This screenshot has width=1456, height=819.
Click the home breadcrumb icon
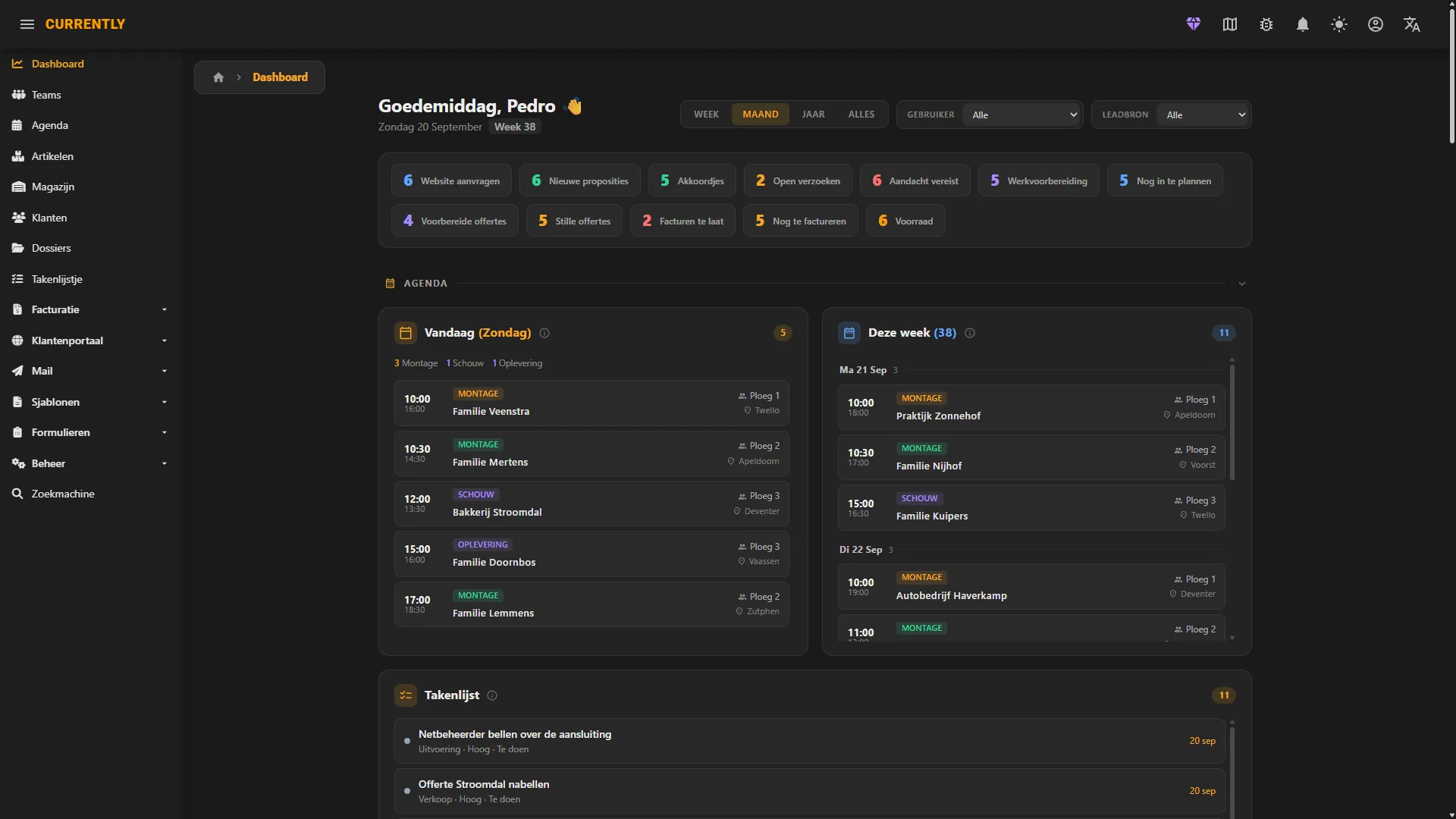coord(218,77)
